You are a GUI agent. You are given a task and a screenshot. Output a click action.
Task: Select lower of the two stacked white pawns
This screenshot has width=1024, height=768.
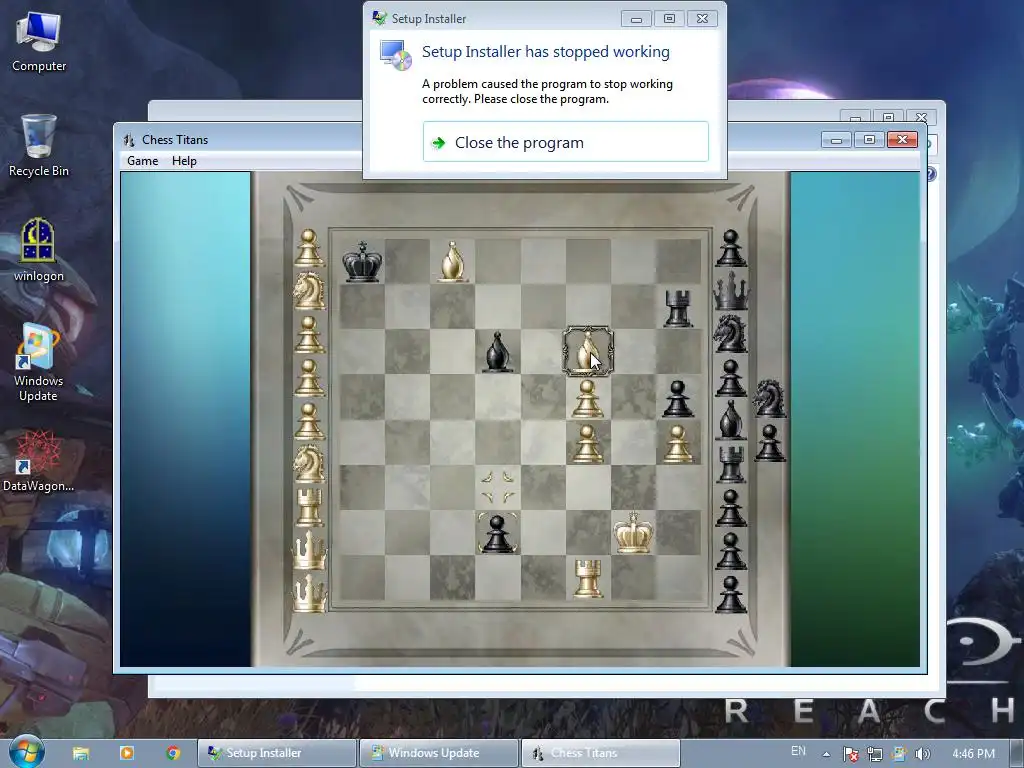click(x=588, y=443)
